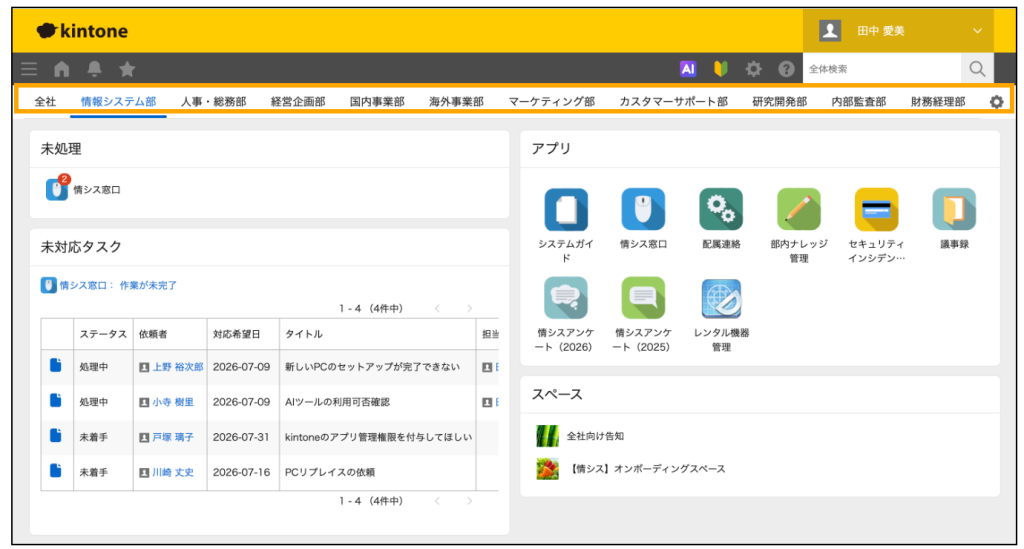
Task: Open the 内部監査部 tab
Action: [858, 102]
